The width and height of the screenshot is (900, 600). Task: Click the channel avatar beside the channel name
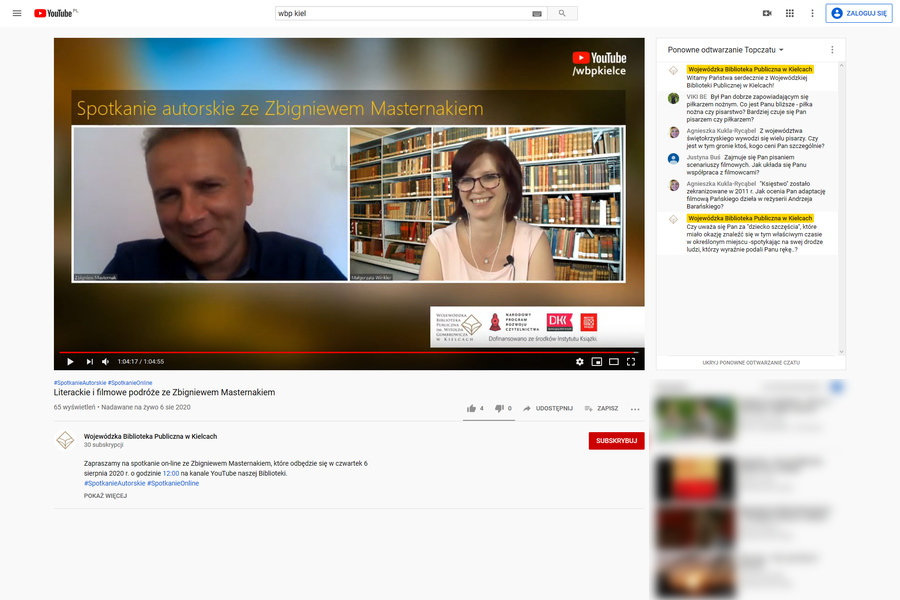click(65, 440)
